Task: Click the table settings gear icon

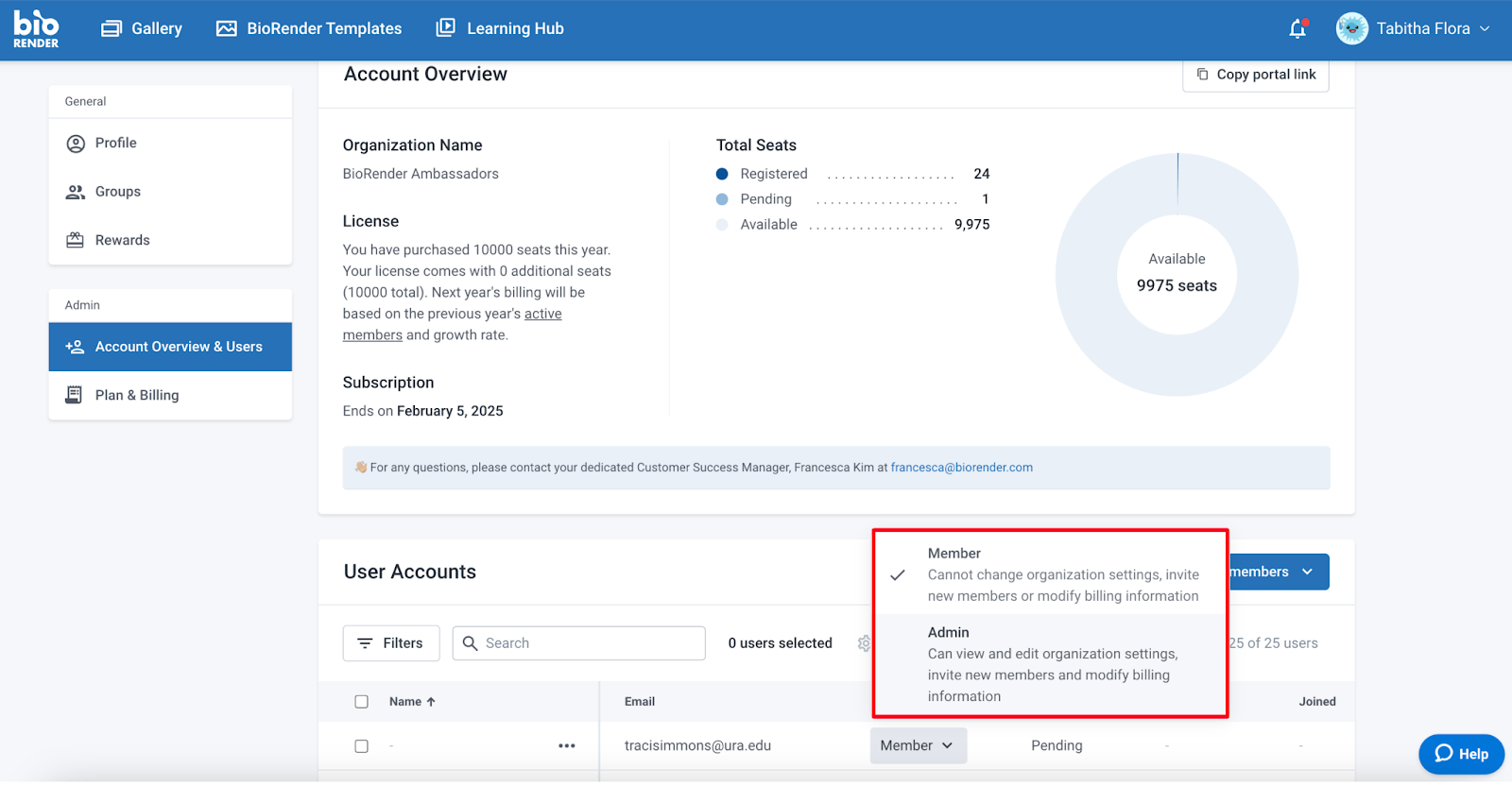Action: tap(863, 643)
